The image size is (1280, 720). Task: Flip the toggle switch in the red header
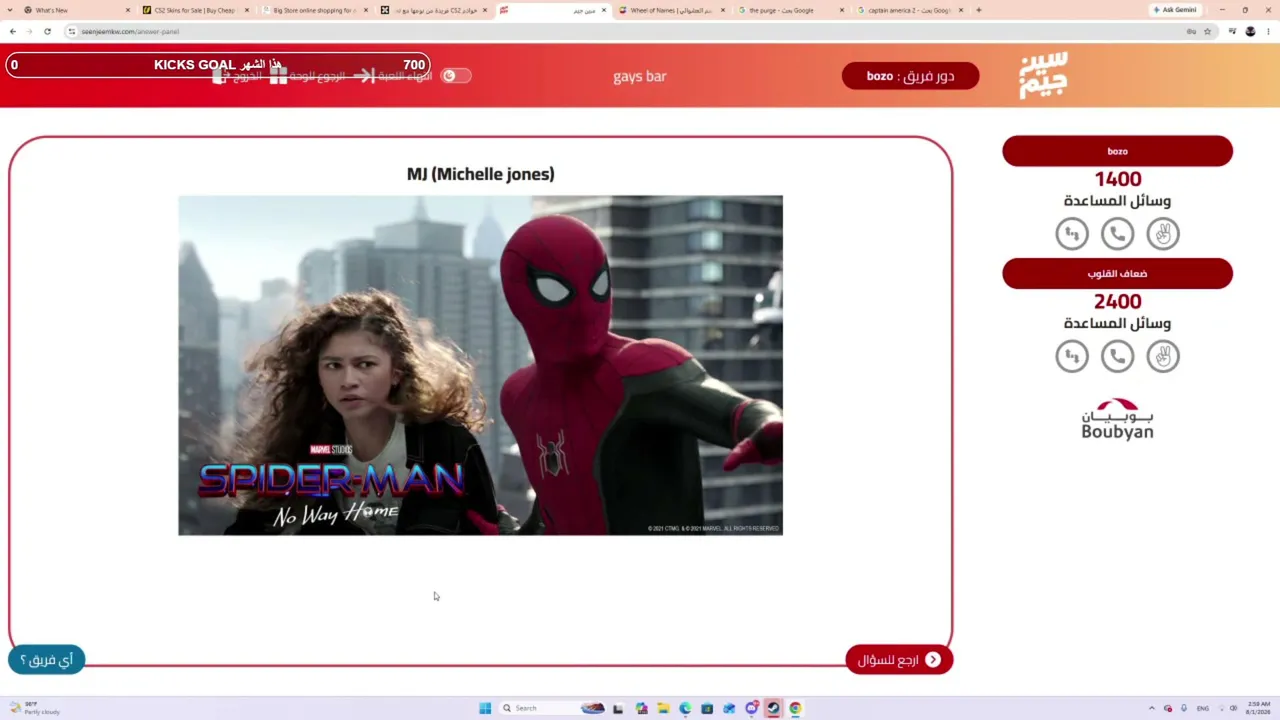(455, 76)
